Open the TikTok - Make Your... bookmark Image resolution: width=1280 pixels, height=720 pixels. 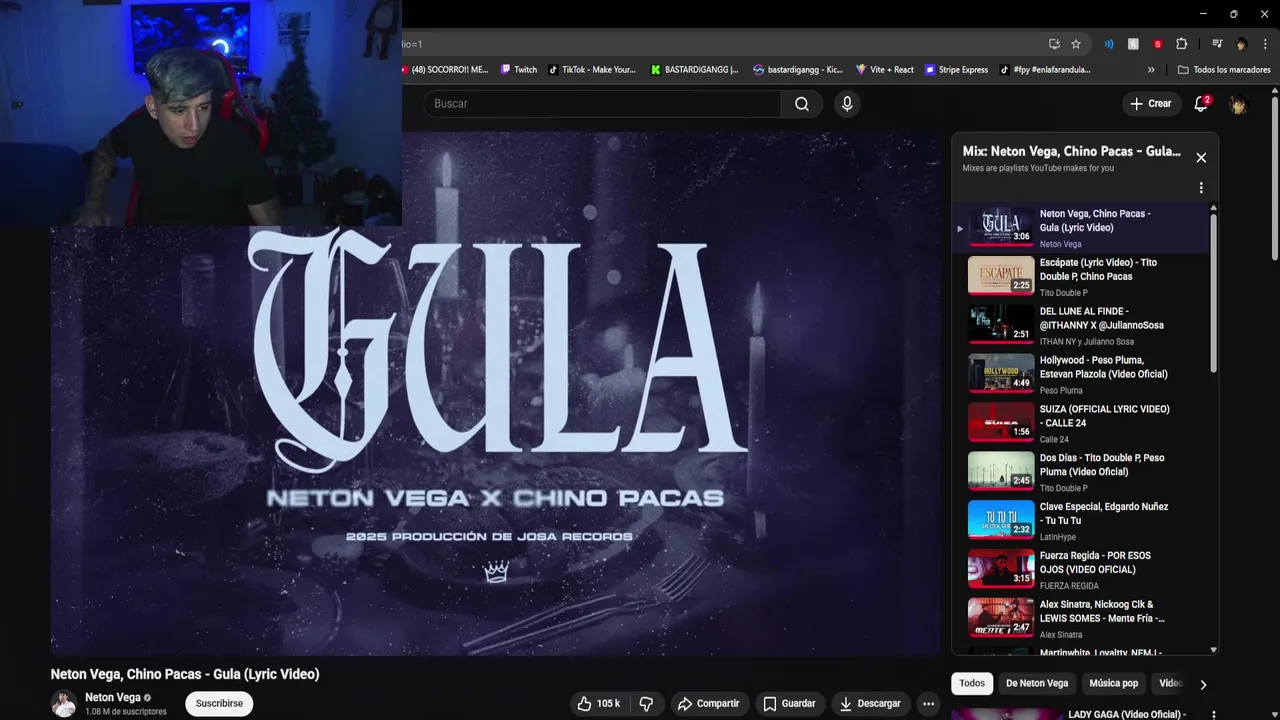tap(592, 70)
